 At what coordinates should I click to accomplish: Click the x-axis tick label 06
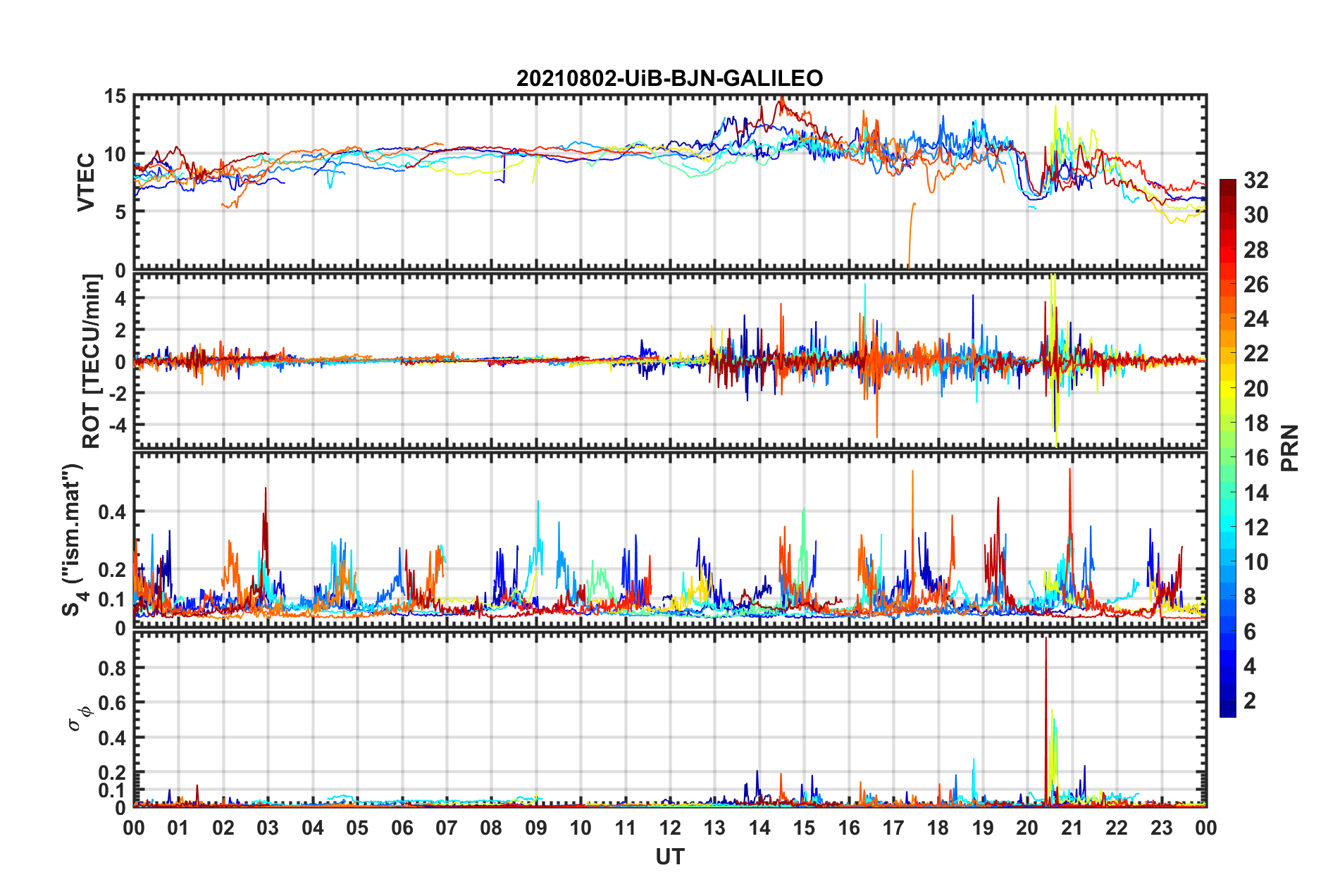click(402, 828)
